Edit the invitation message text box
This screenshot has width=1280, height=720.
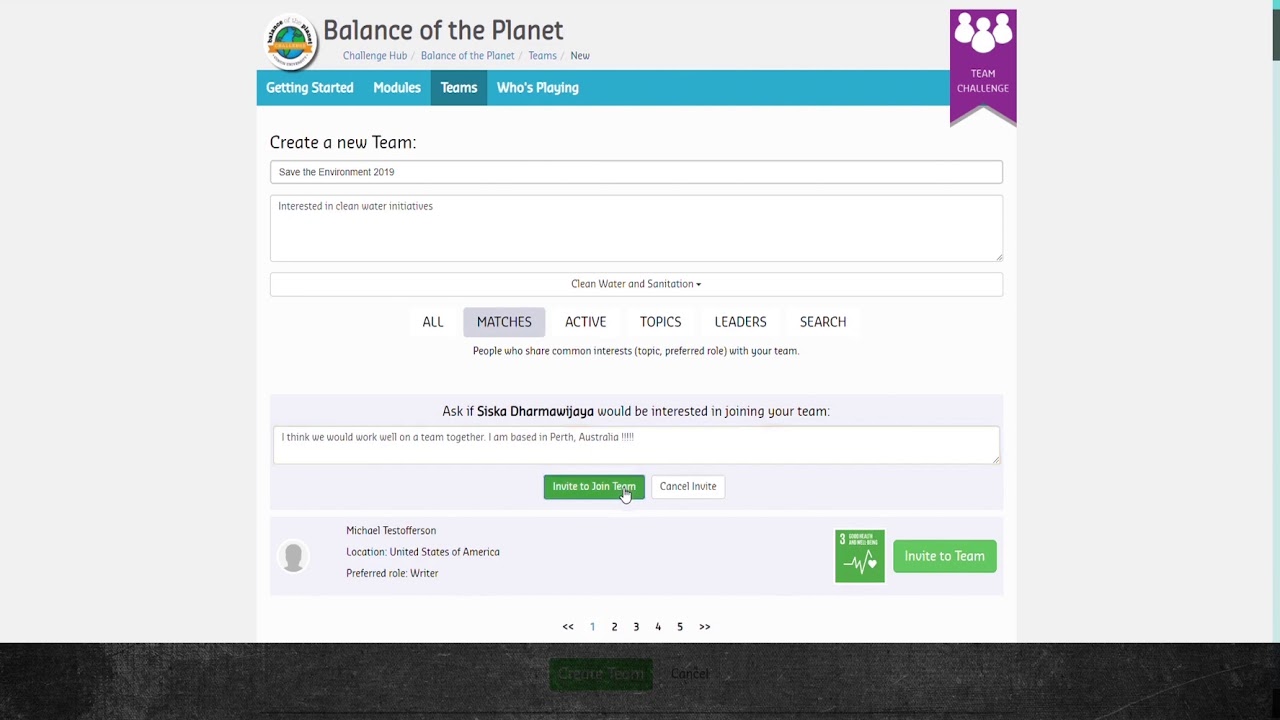(x=636, y=446)
